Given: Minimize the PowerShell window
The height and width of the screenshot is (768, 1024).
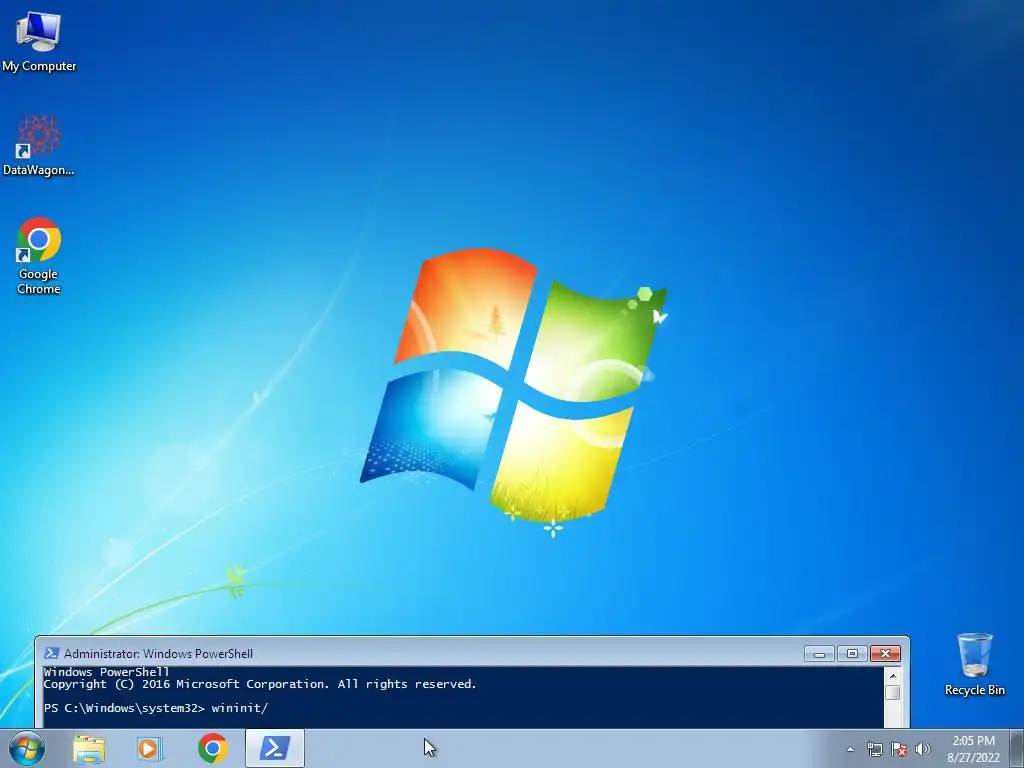Looking at the screenshot, I should click(x=819, y=653).
